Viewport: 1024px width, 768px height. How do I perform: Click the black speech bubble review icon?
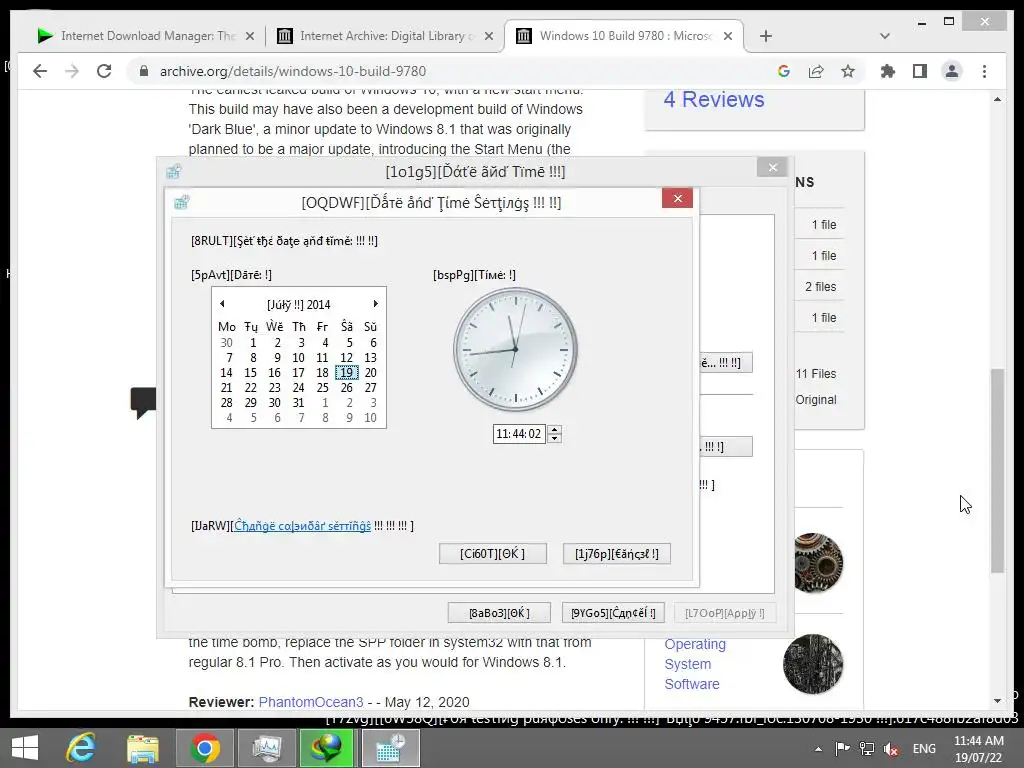click(143, 402)
